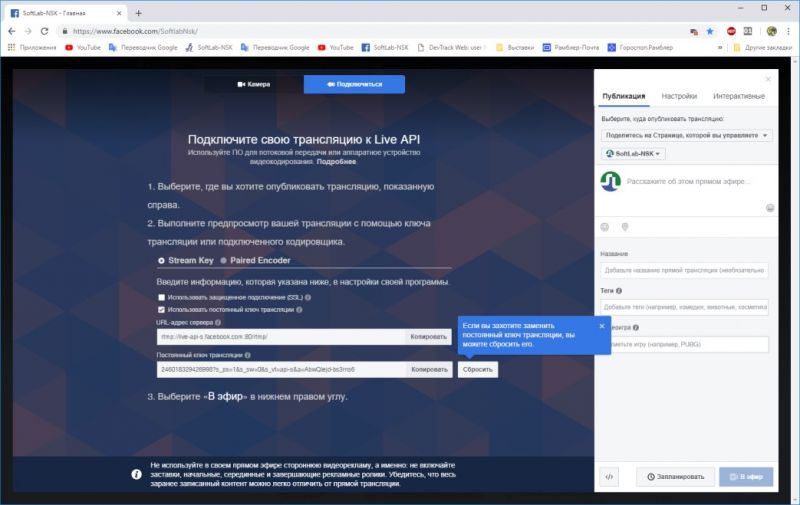Schedule the stream with Запланировать
This screenshot has height=505, width=800.
coord(676,477)
